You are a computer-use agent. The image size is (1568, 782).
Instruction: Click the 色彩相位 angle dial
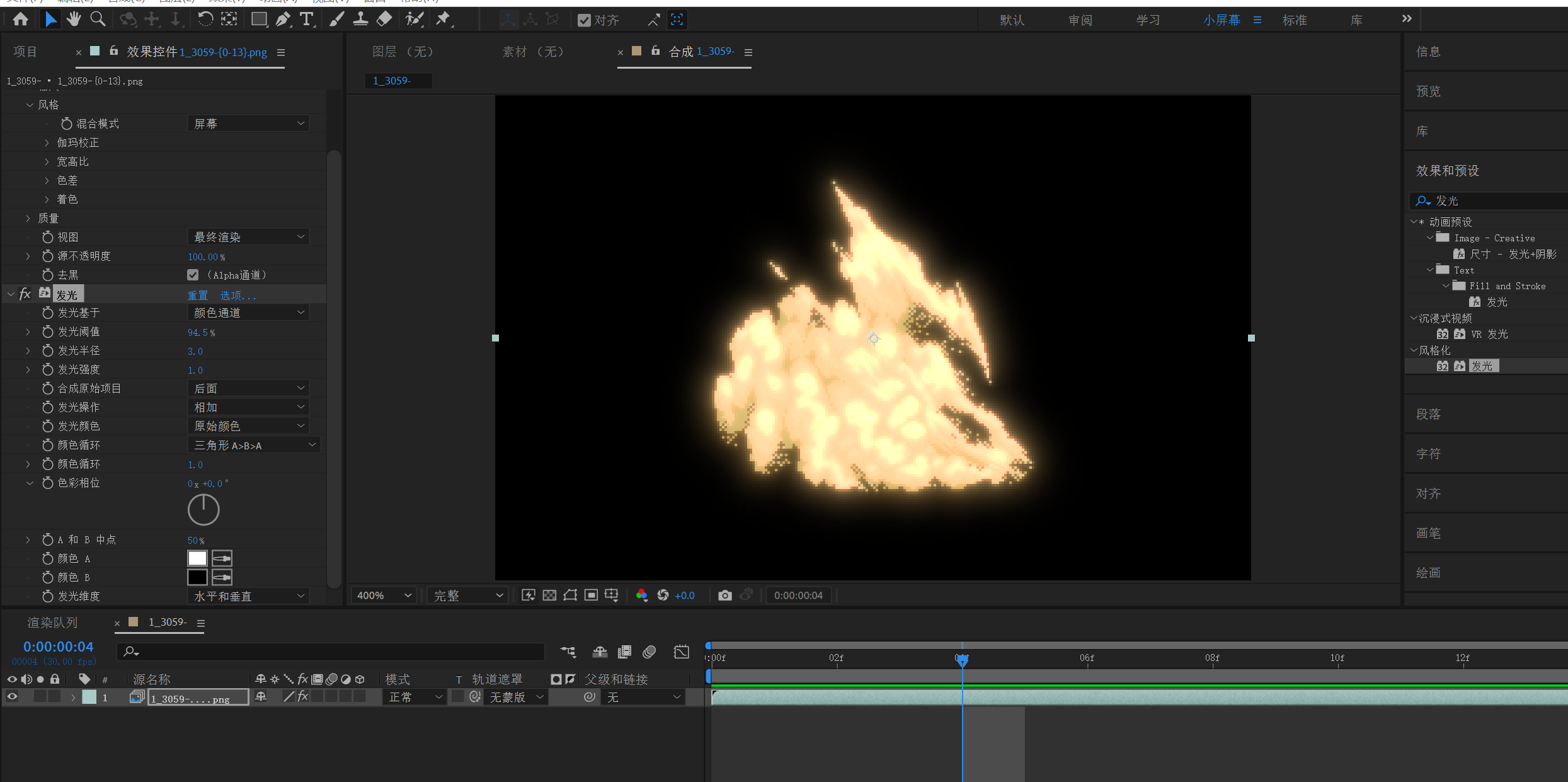203,510
